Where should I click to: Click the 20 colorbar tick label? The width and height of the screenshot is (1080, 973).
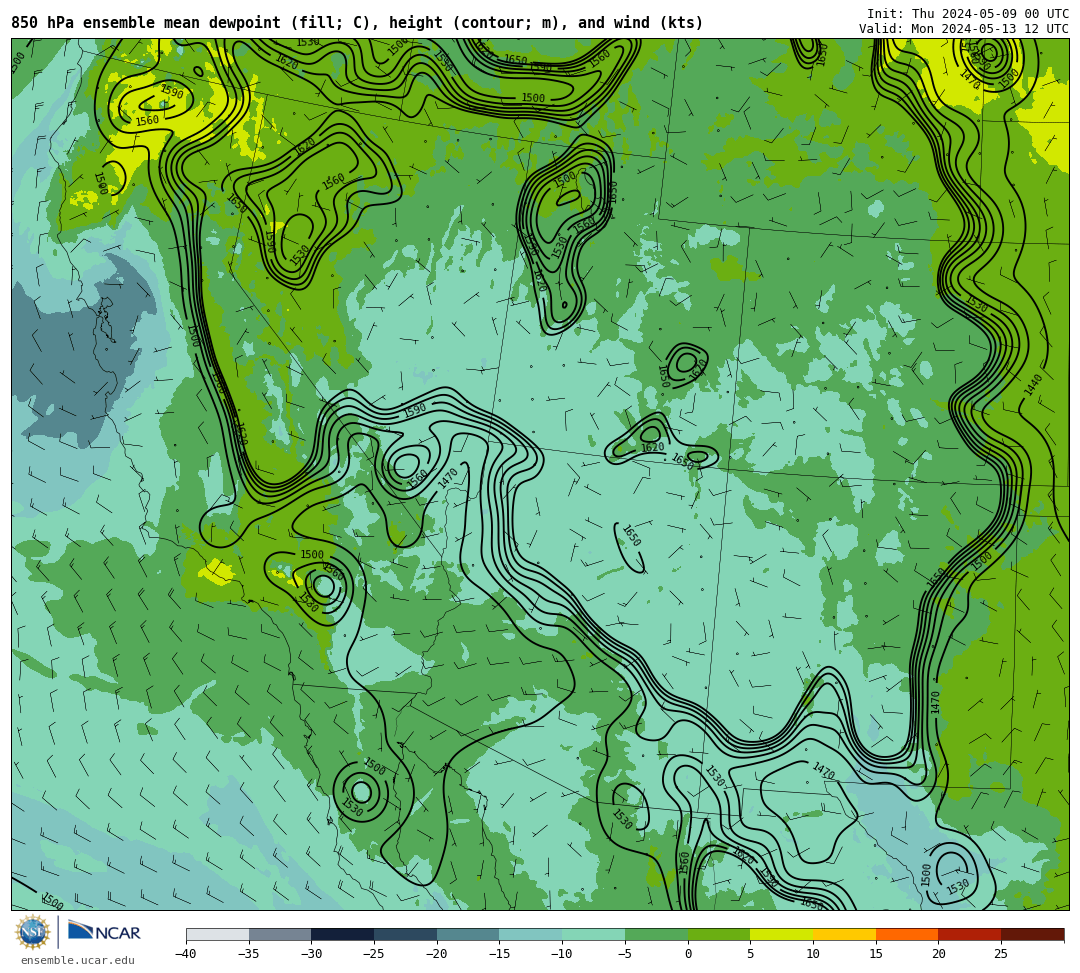939,954
